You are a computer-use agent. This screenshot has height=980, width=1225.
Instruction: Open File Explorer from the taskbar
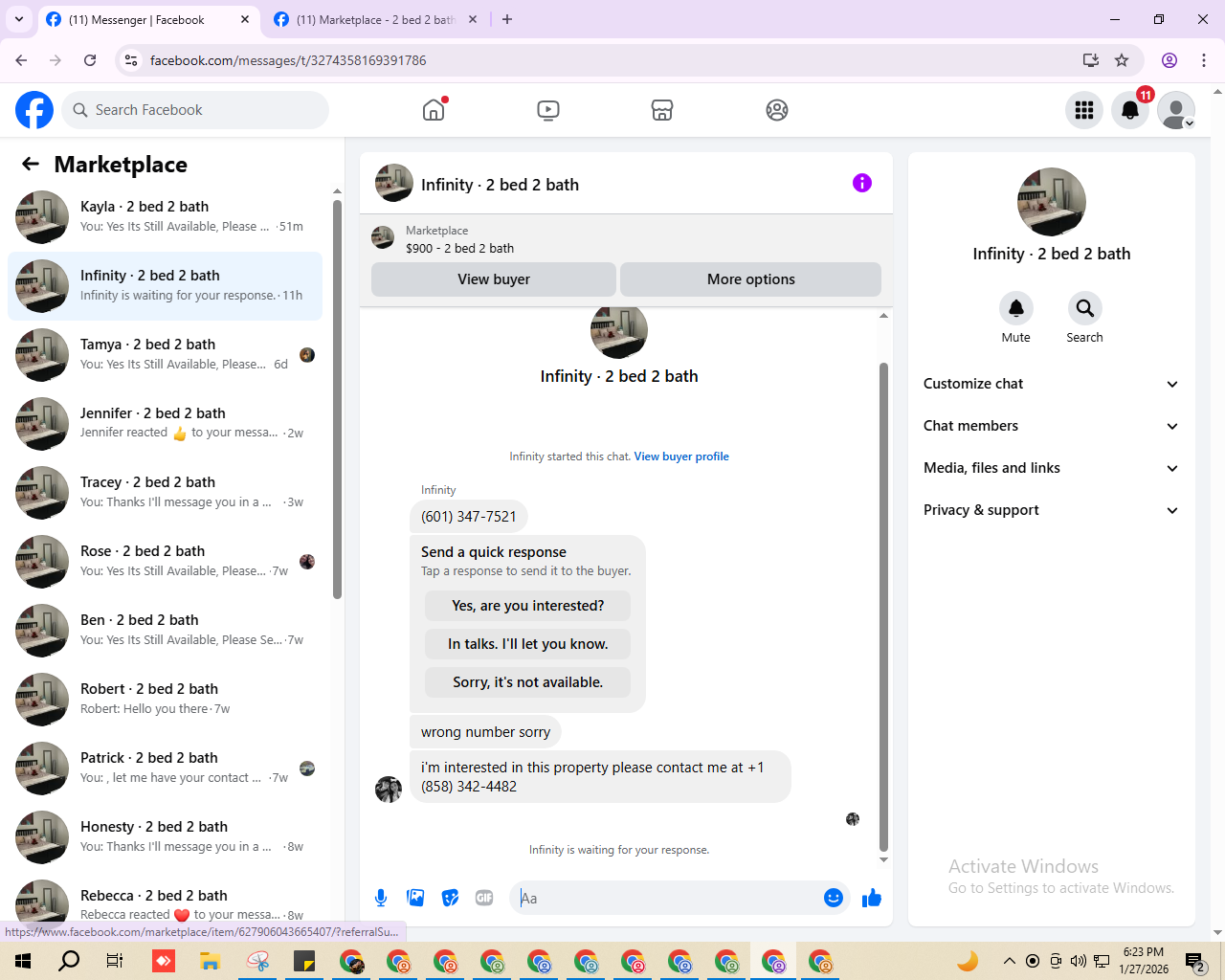tap(211, 961)
